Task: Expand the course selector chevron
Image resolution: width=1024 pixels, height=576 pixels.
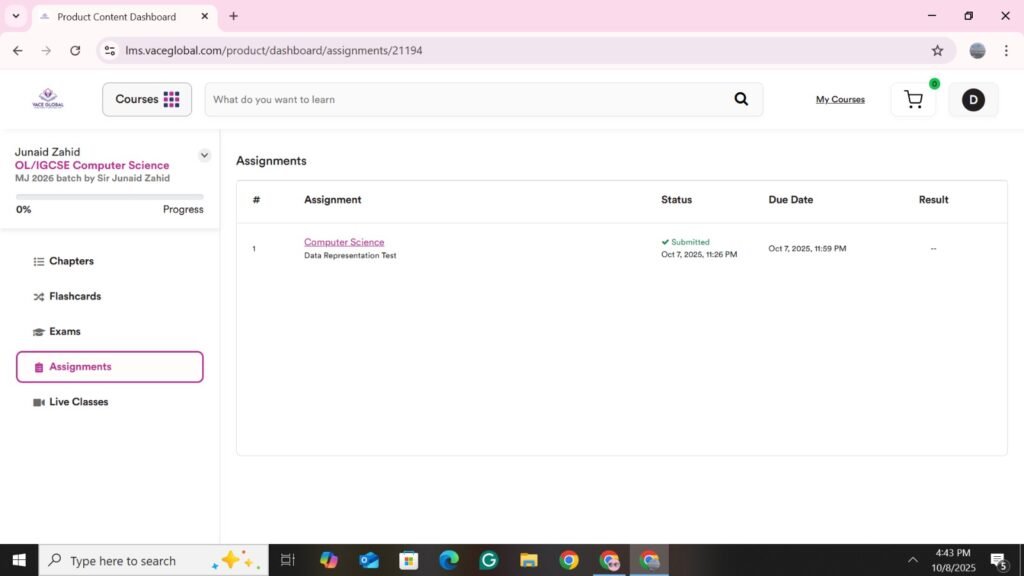Action: click(204, 155)
